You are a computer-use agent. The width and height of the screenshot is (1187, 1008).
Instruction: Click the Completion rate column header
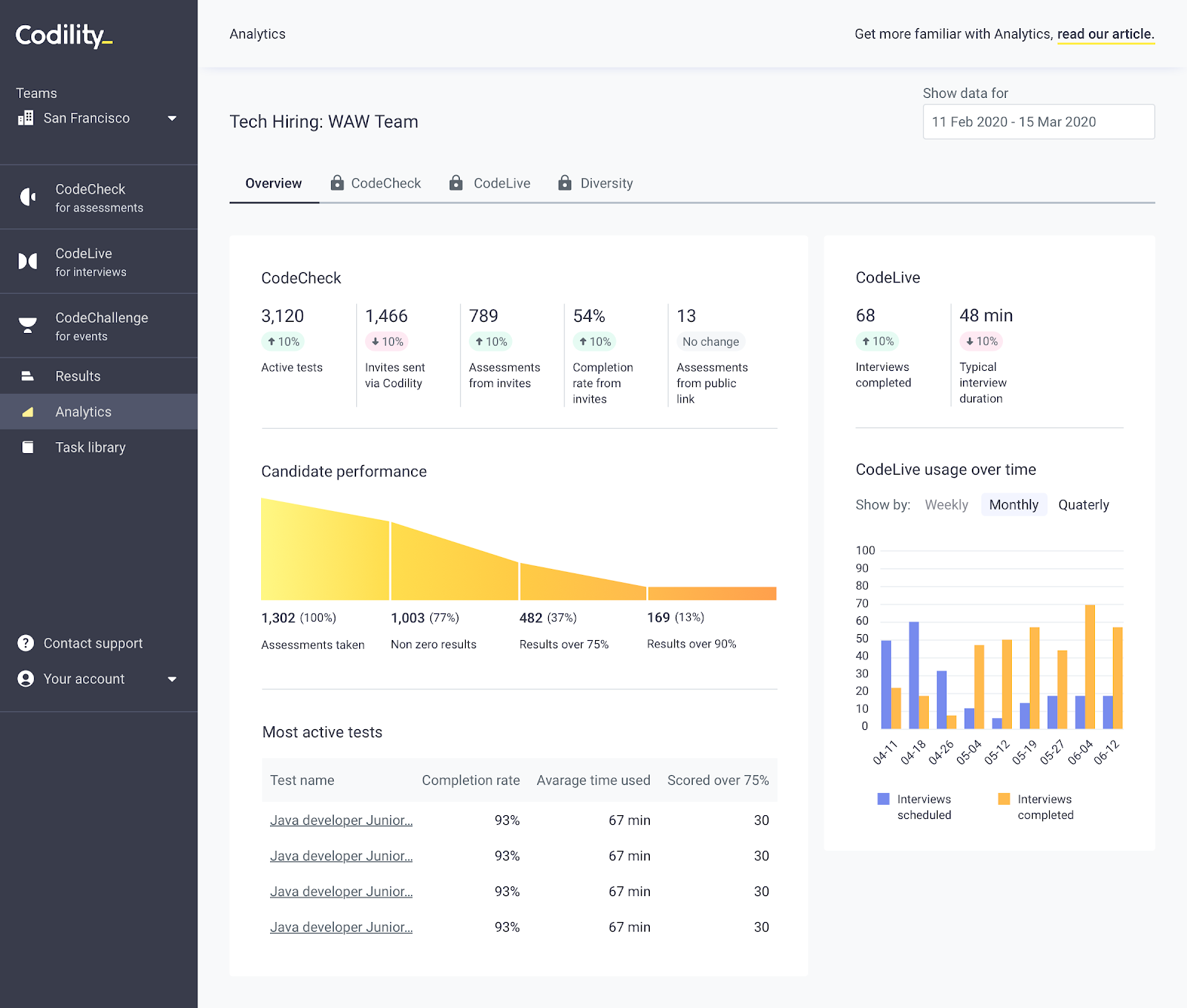coord(470,780)
